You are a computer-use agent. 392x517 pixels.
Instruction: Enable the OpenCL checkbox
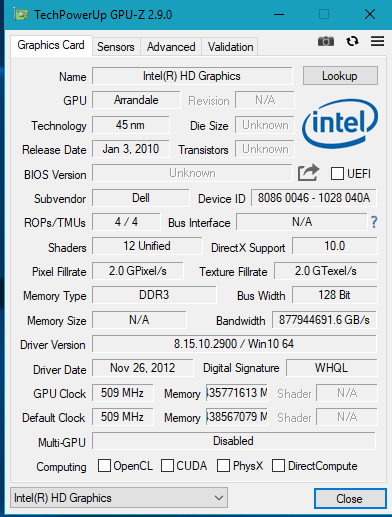104,466
